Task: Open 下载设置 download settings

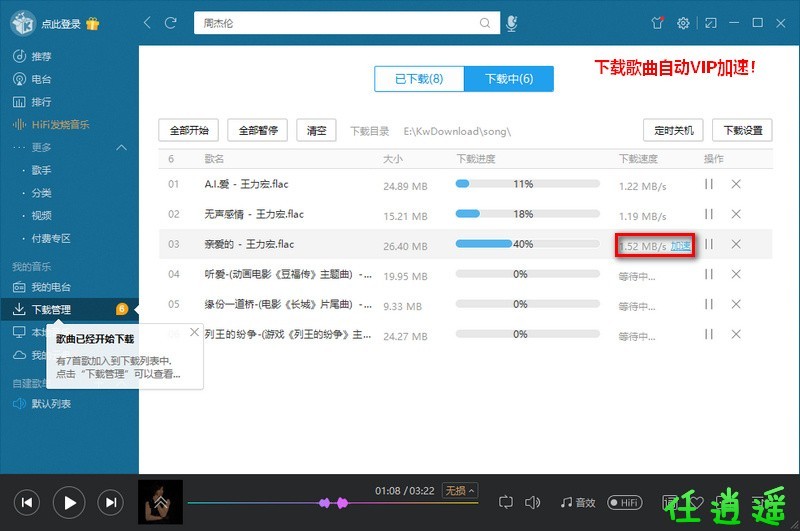Action: 742,131
